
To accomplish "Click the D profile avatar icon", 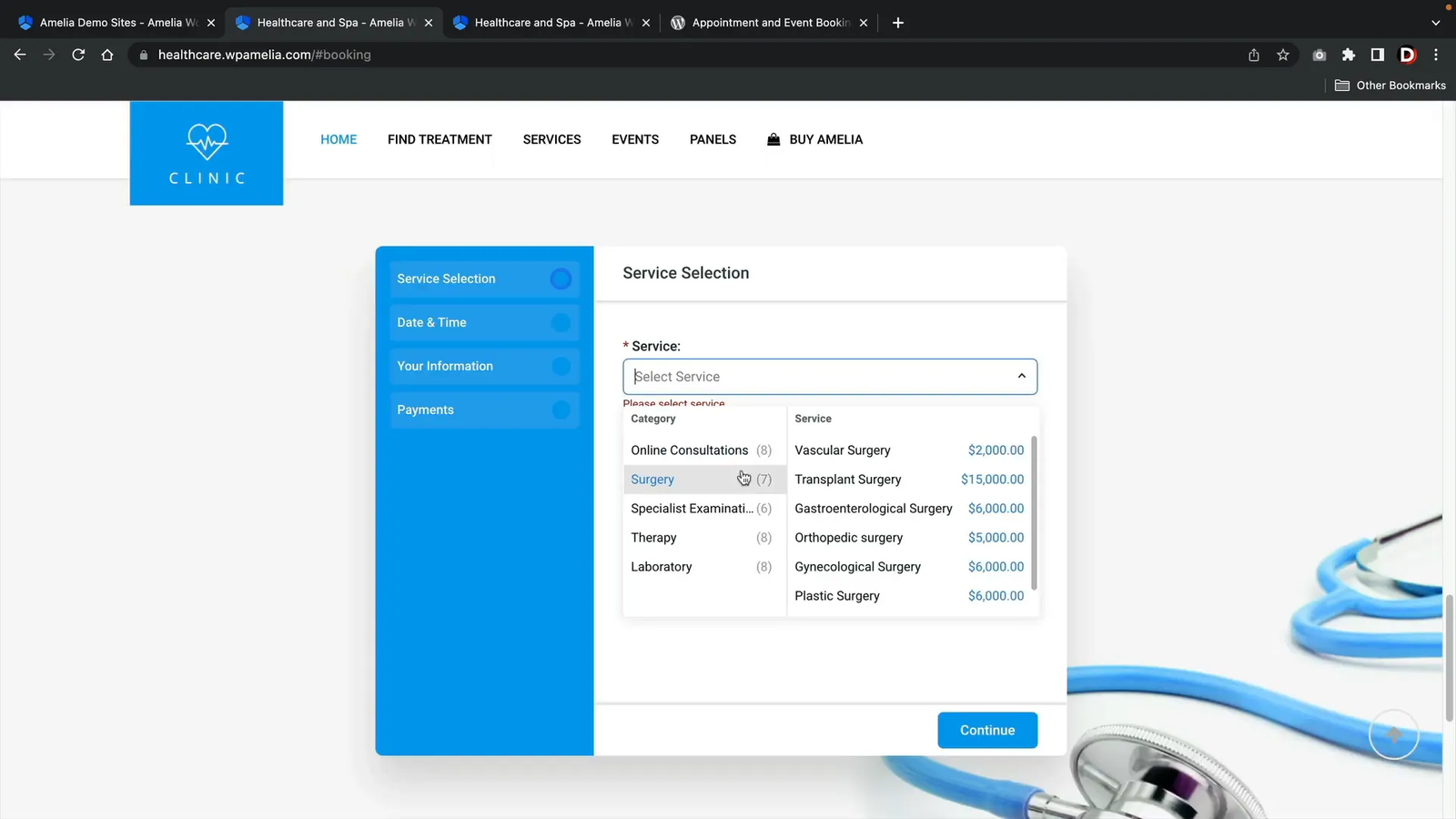I will pyautogui.click(x=1407, y=55).
